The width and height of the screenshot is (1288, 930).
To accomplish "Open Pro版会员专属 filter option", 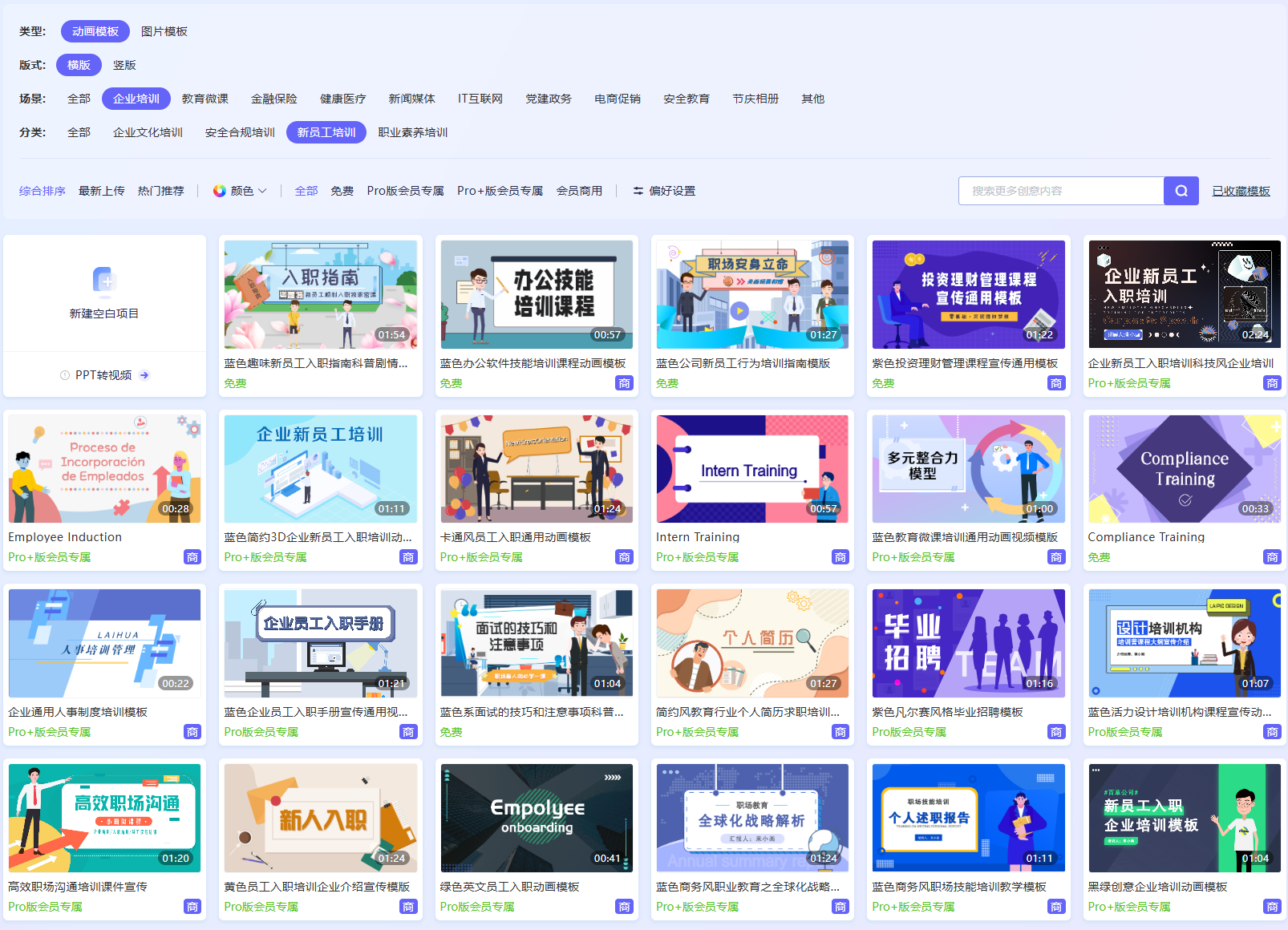I will click(405, 191).
